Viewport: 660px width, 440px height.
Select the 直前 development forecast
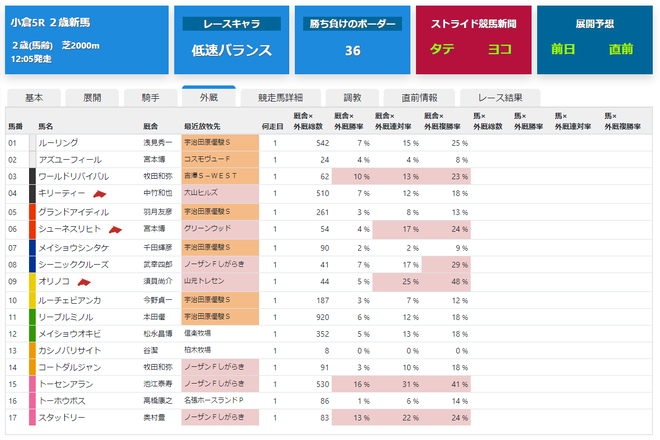[621, 49]
